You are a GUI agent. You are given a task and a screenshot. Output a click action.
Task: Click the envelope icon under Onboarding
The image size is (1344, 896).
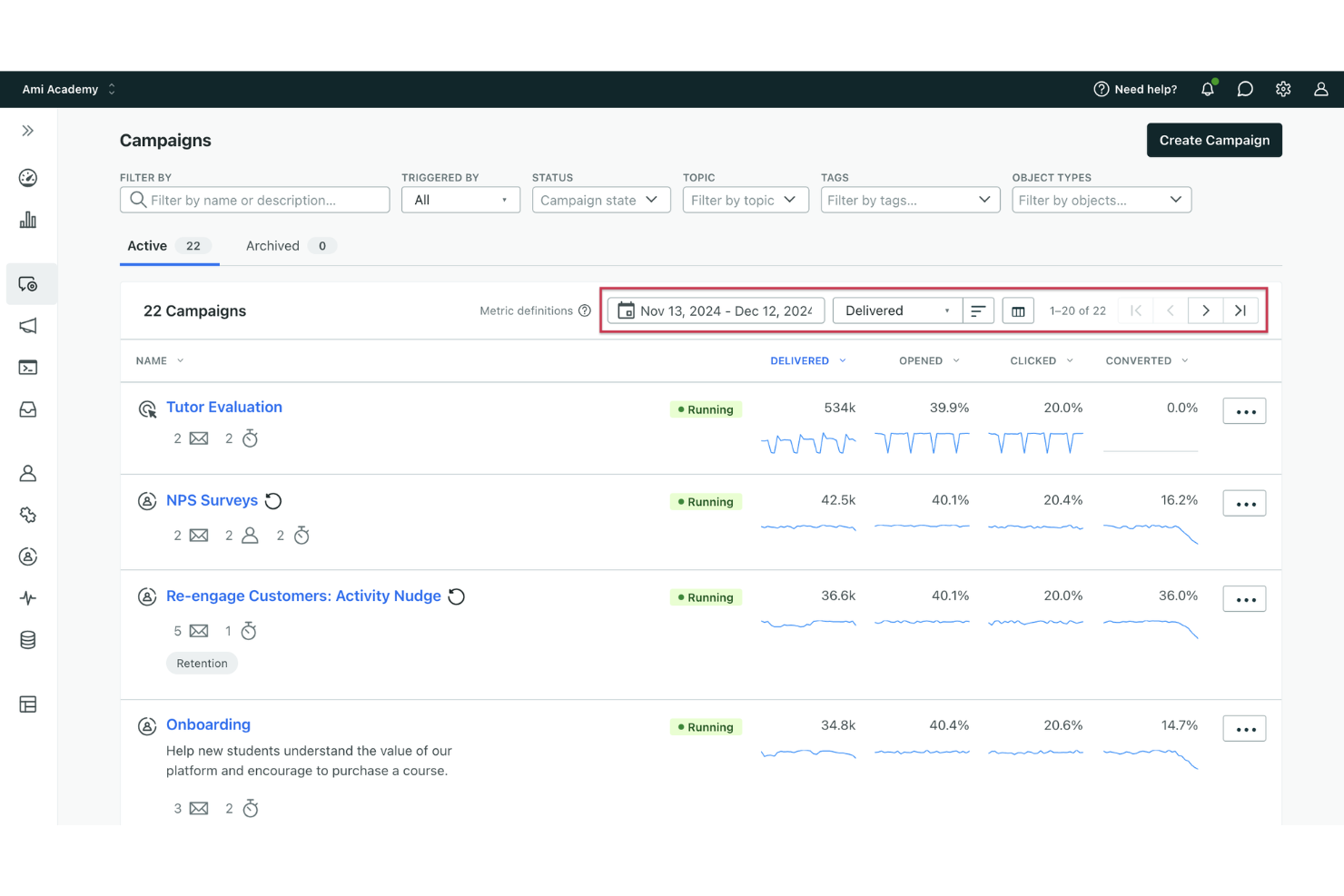[199, 809]
